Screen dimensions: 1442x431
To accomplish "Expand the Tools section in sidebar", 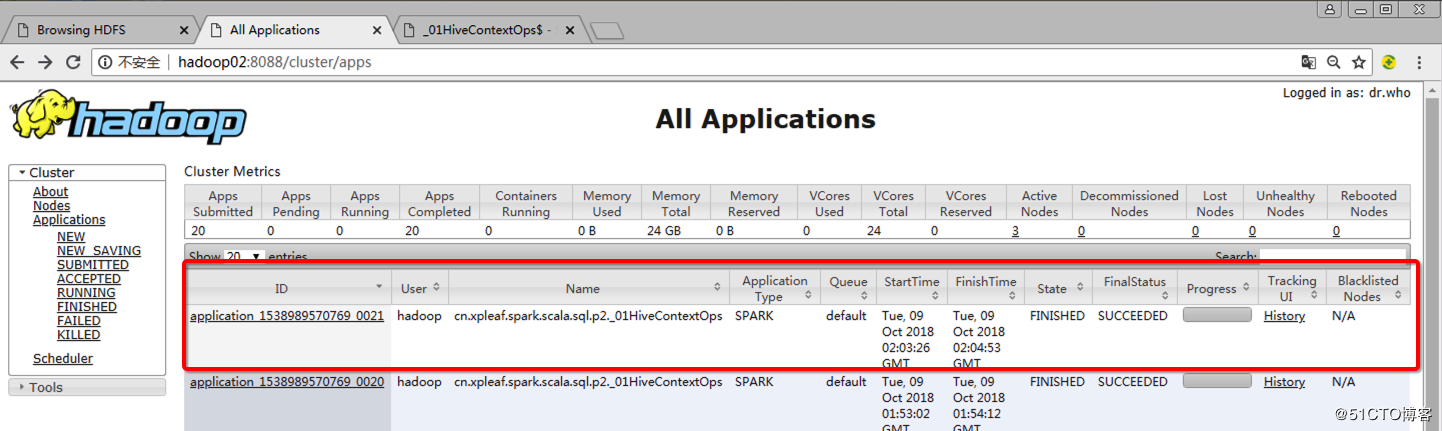I will (87, 387).
